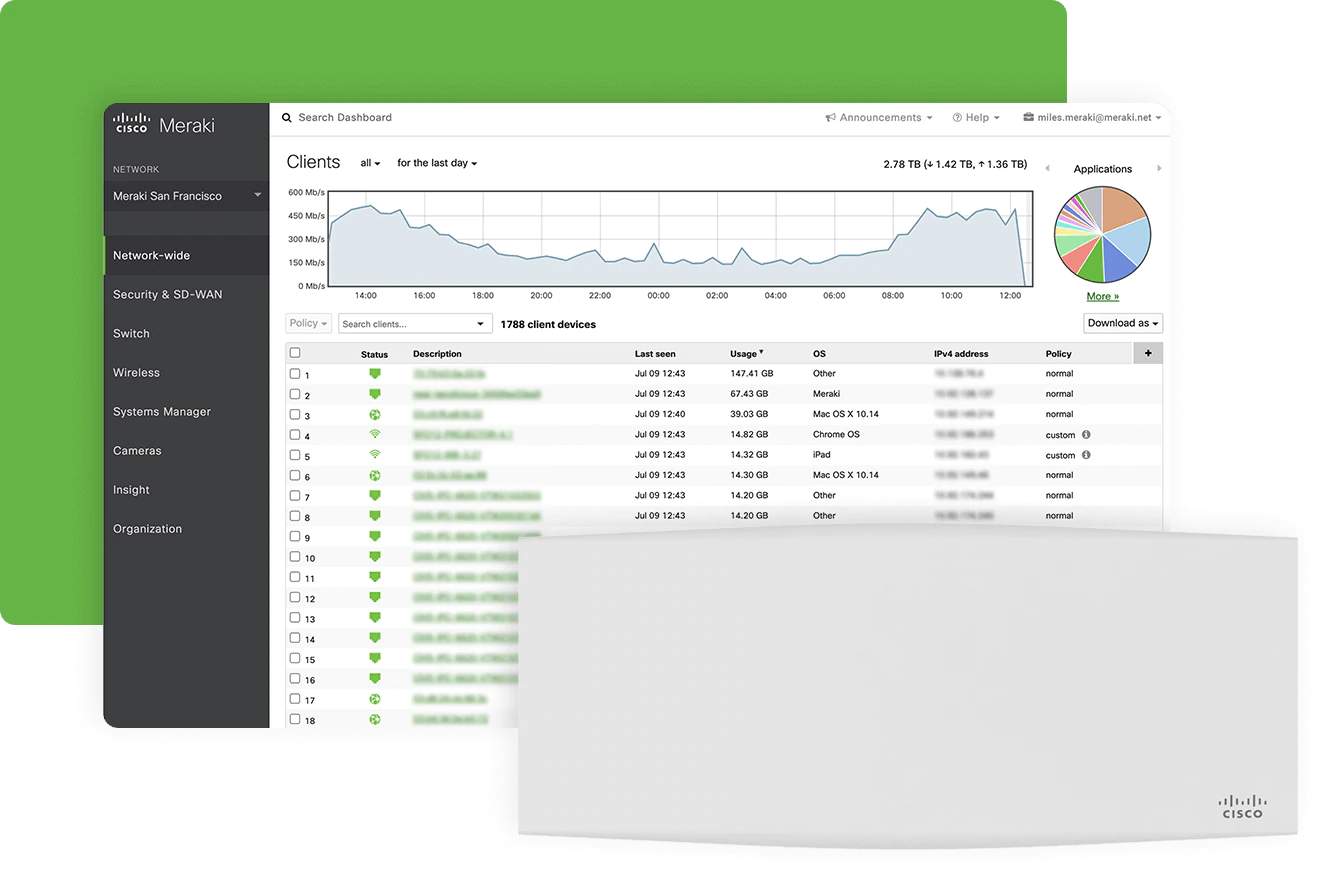Image resolution: width=1320 pixels, height=876 pixels.
Task: Click Usage column sort arrow
Action: [761, 352]
